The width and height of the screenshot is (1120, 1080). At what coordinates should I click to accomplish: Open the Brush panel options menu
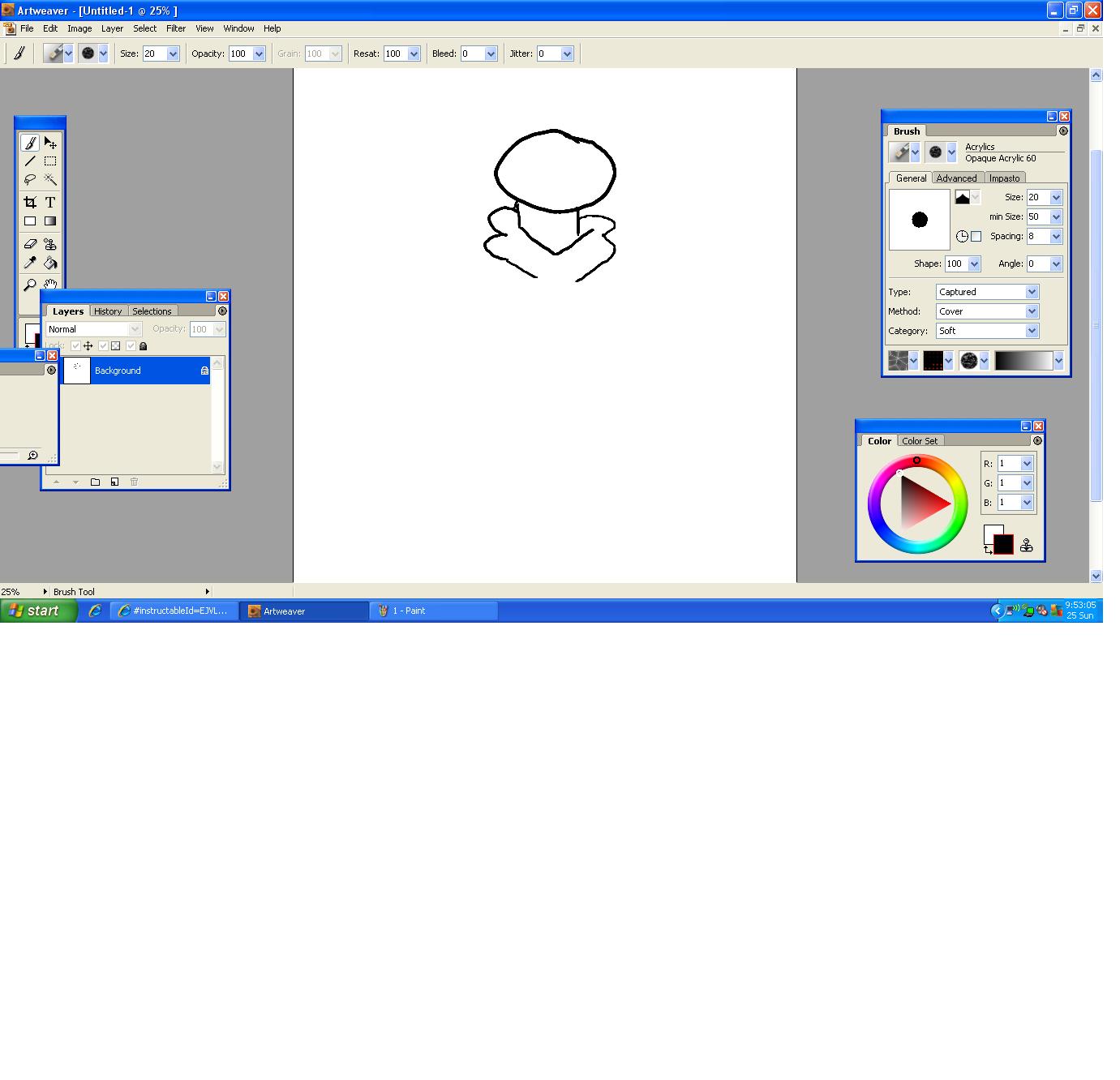coord(1063,131)
